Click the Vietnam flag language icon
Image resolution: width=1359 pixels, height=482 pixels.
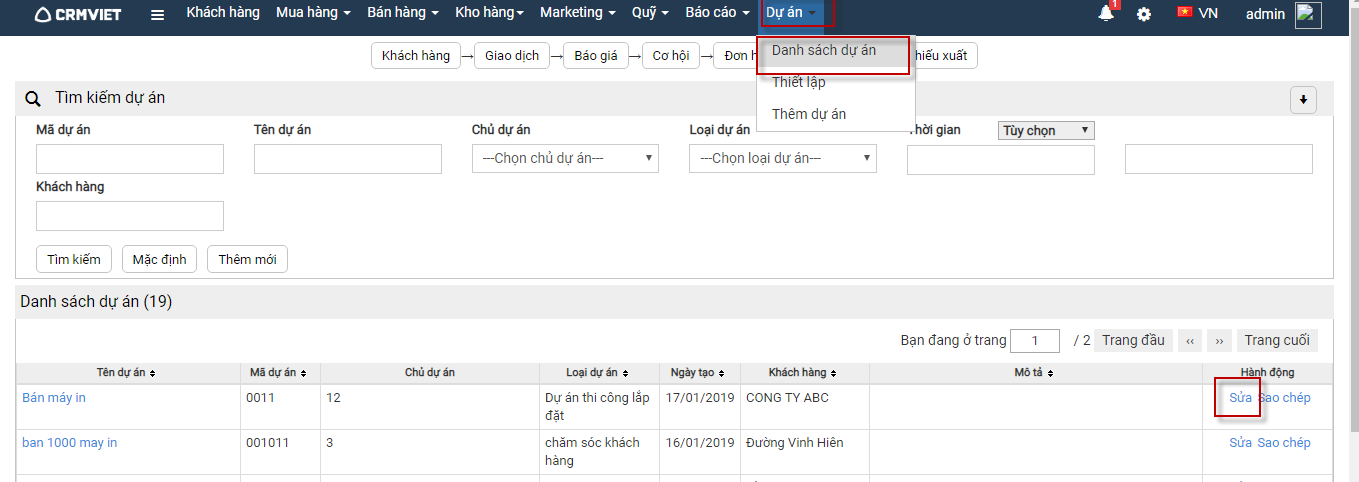pos(1185,13)
